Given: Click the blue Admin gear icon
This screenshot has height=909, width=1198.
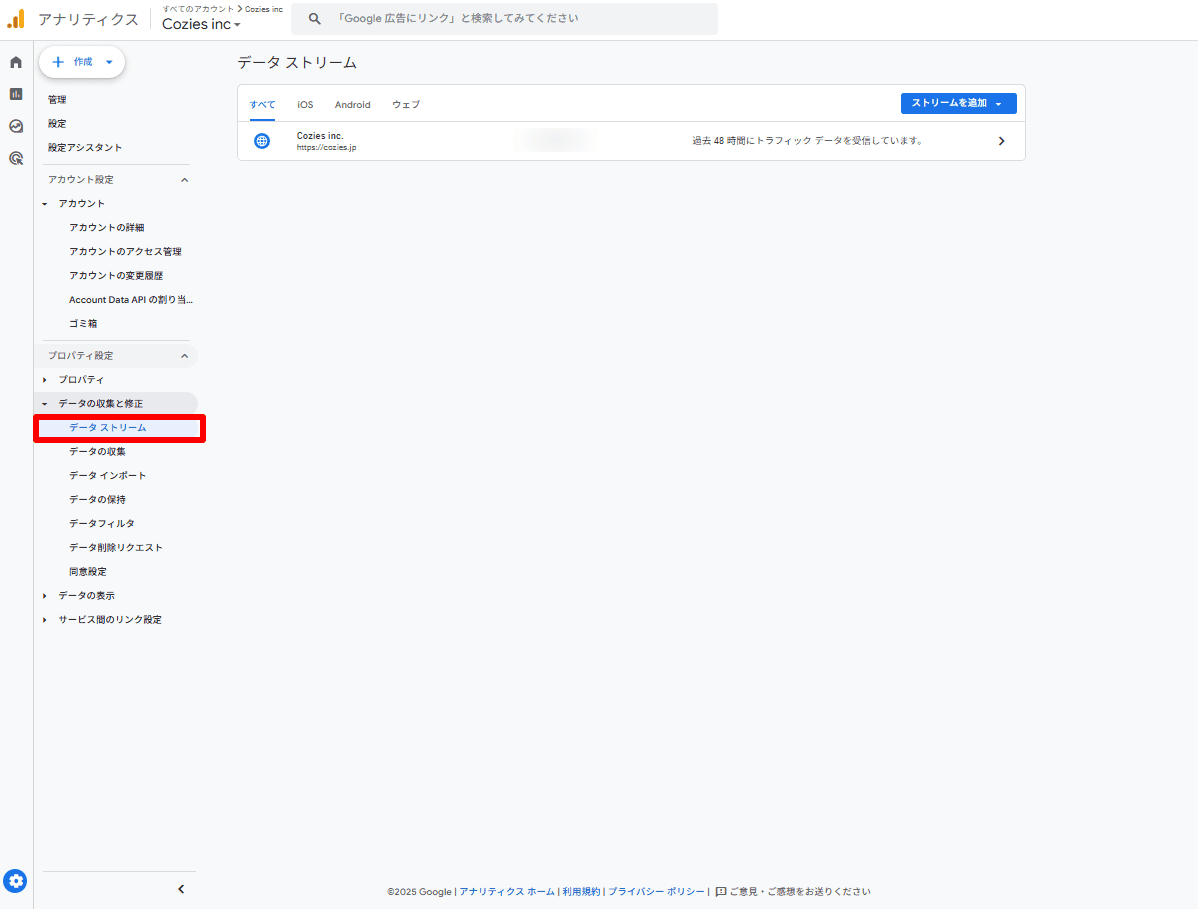Looking at the screenshot, I should coord(15,882).
